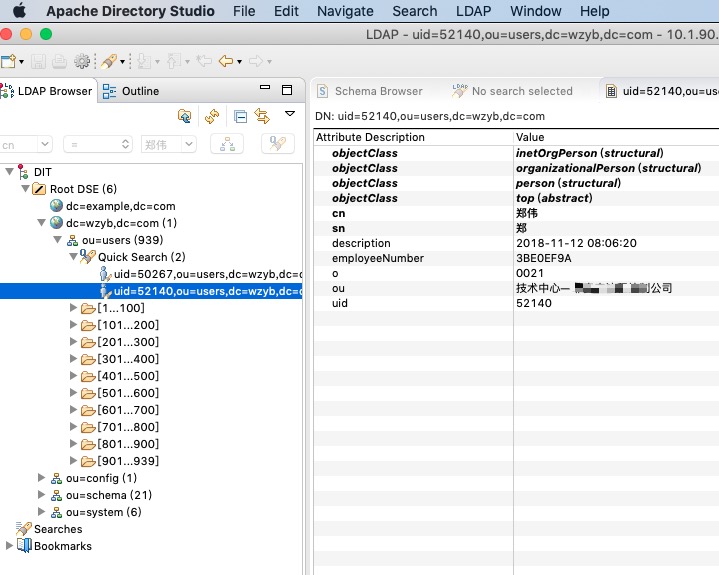Expand the [501...600] folder
This screenshot has height=575, width=719.
click(x=73, y=393)
